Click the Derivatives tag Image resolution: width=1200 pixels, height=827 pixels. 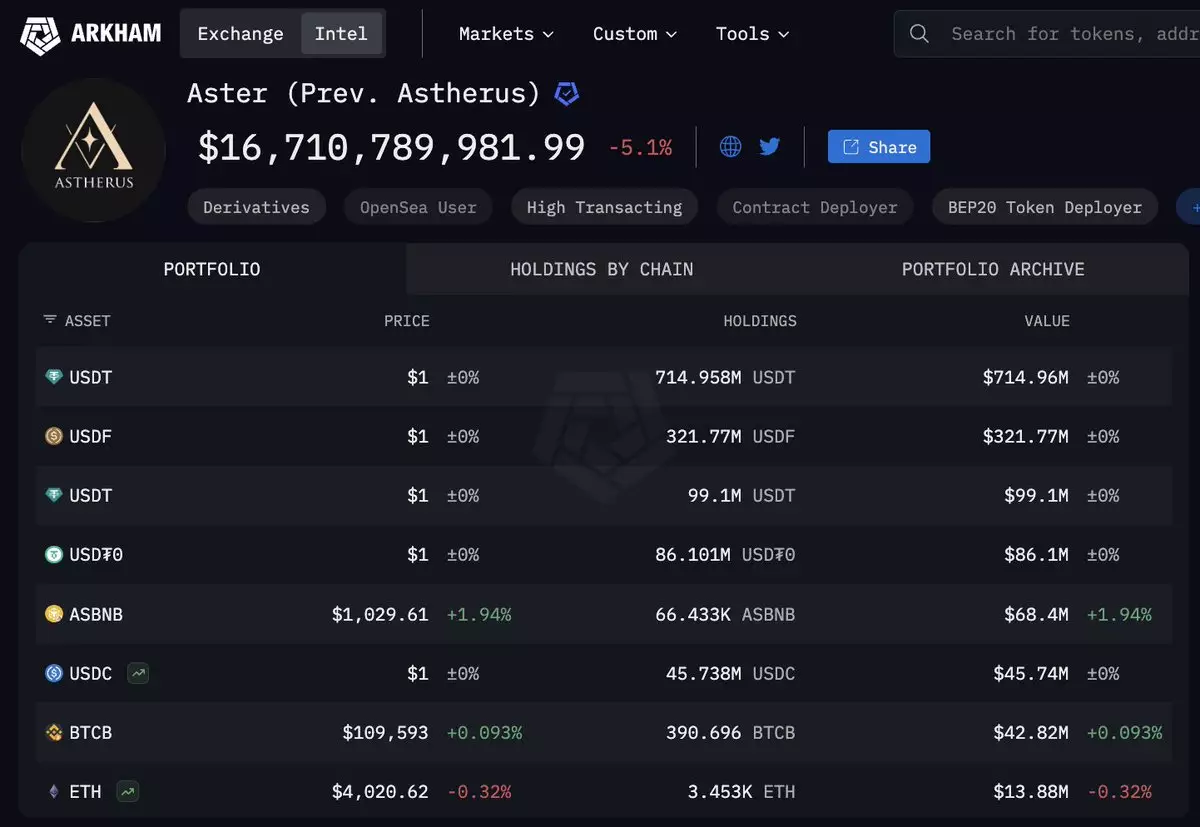click(256, 208)
